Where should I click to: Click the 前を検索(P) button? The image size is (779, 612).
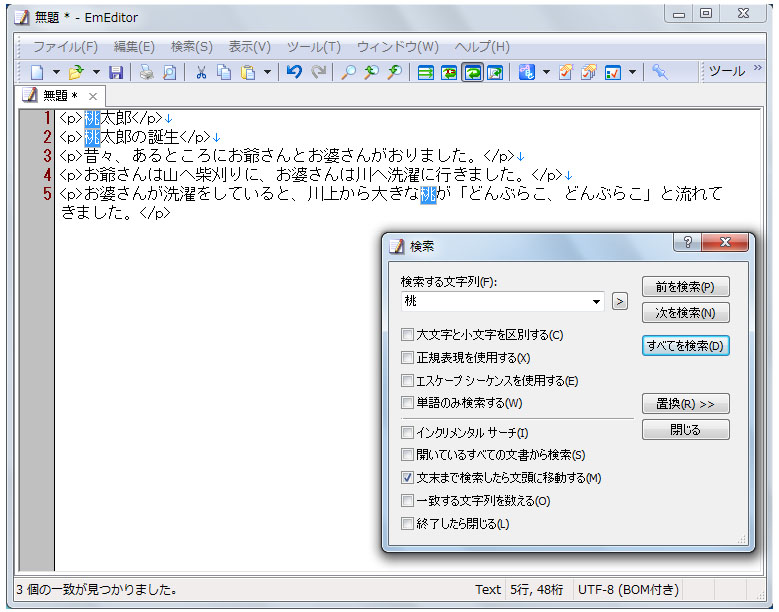685,287
